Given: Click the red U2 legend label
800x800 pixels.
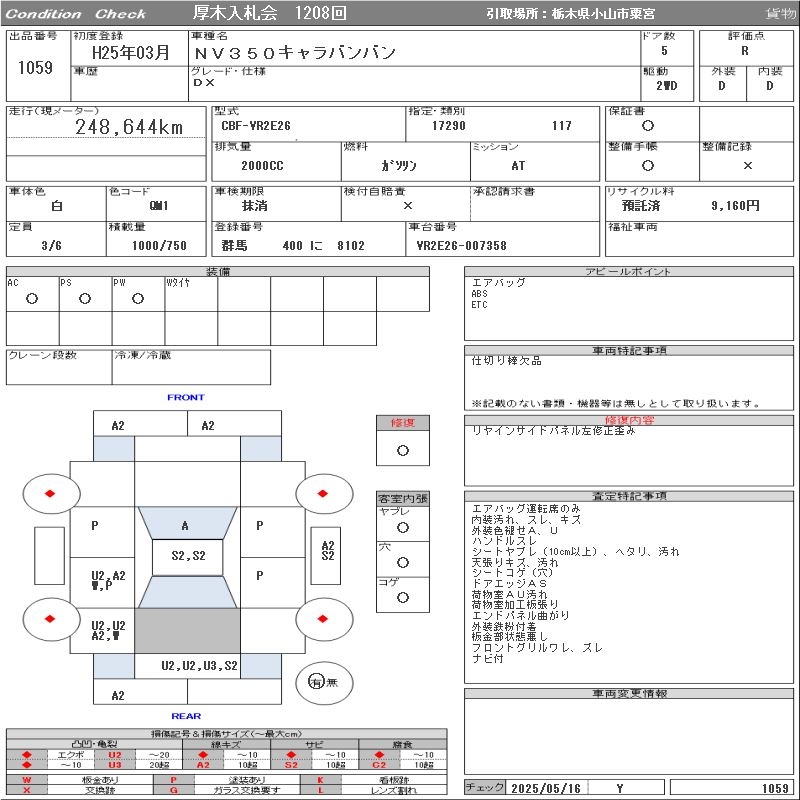Looking at the screenshot, I should [x=115, y=755].
